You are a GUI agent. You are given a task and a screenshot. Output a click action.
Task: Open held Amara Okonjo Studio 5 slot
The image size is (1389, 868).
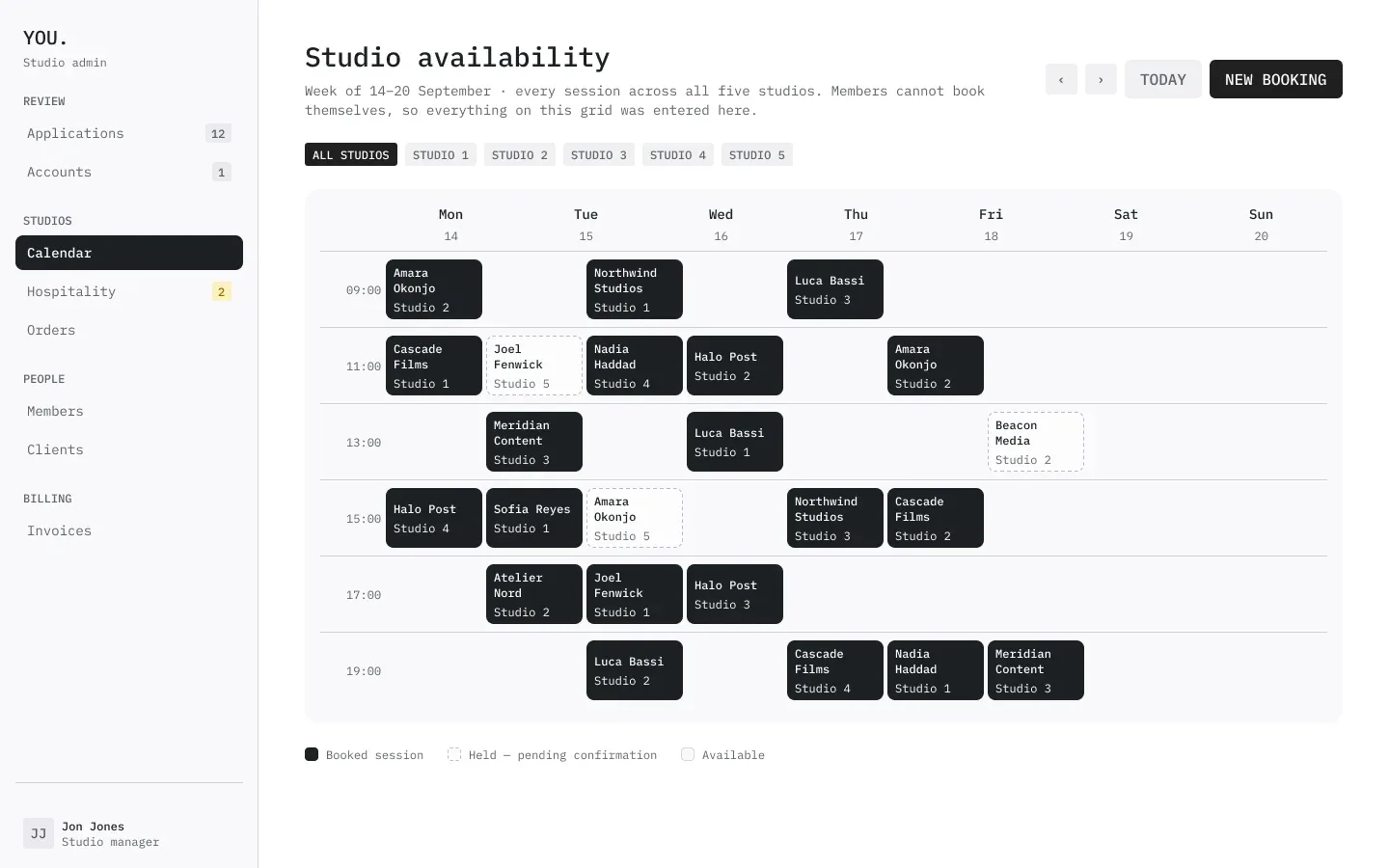pos(635,518)
